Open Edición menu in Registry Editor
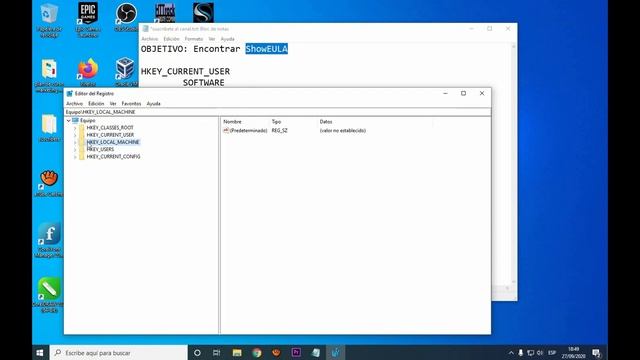 click(x=96, y=104)
